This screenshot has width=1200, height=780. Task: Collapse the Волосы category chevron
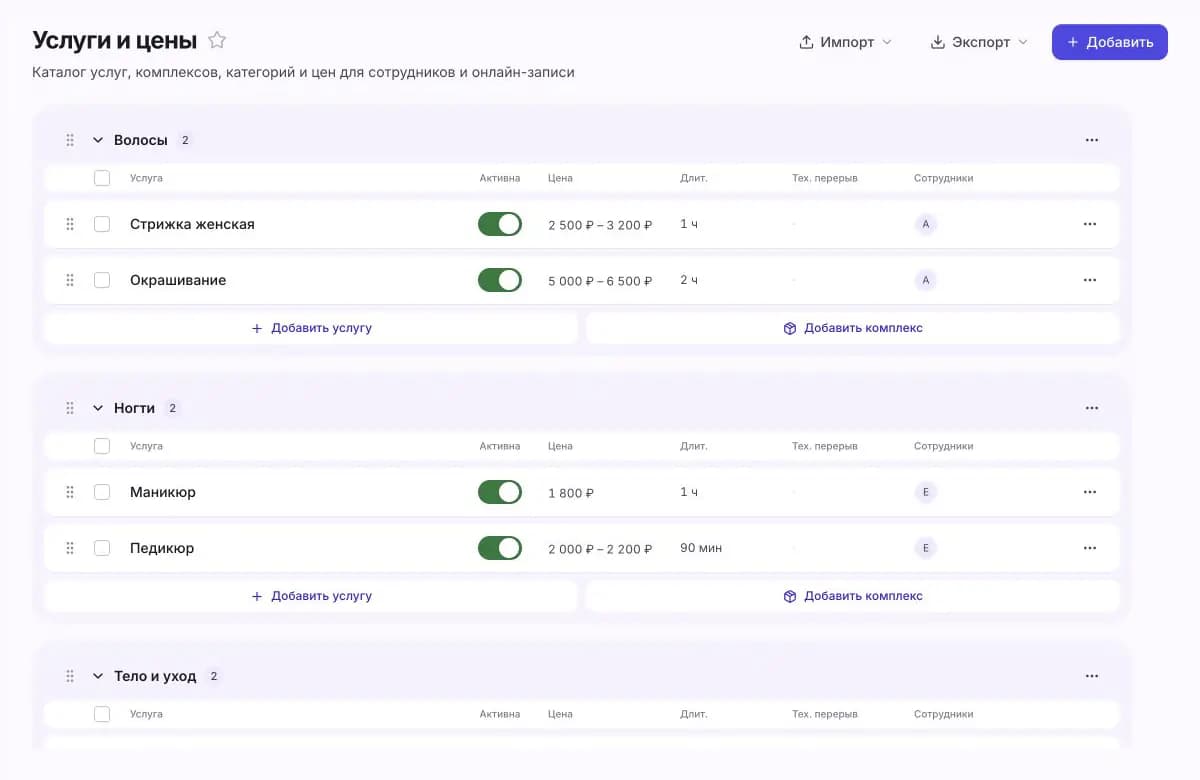(x=98, y=140)
